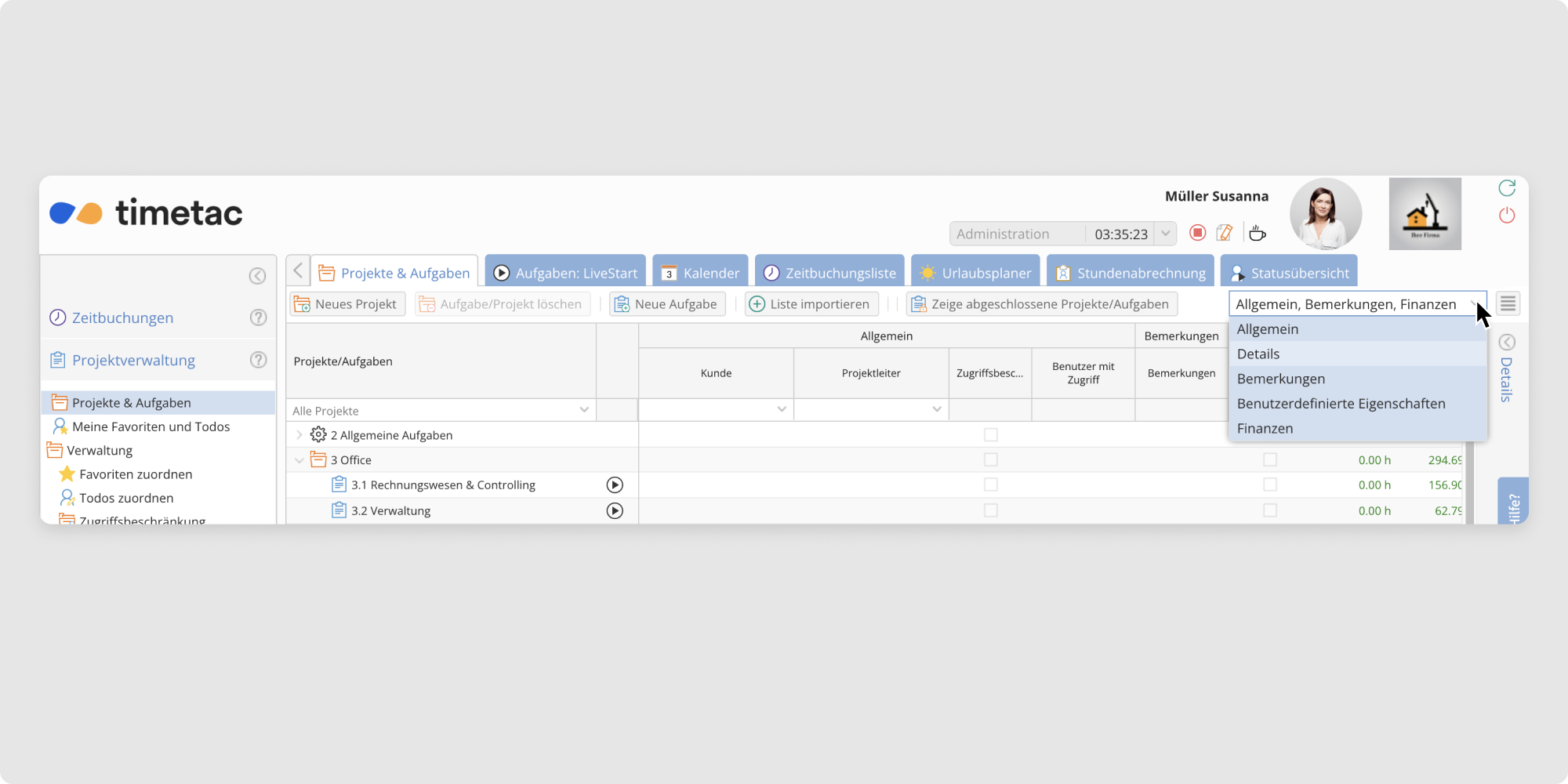
Task: Switch to the Kalender tab
Action: tap(700, 273)
